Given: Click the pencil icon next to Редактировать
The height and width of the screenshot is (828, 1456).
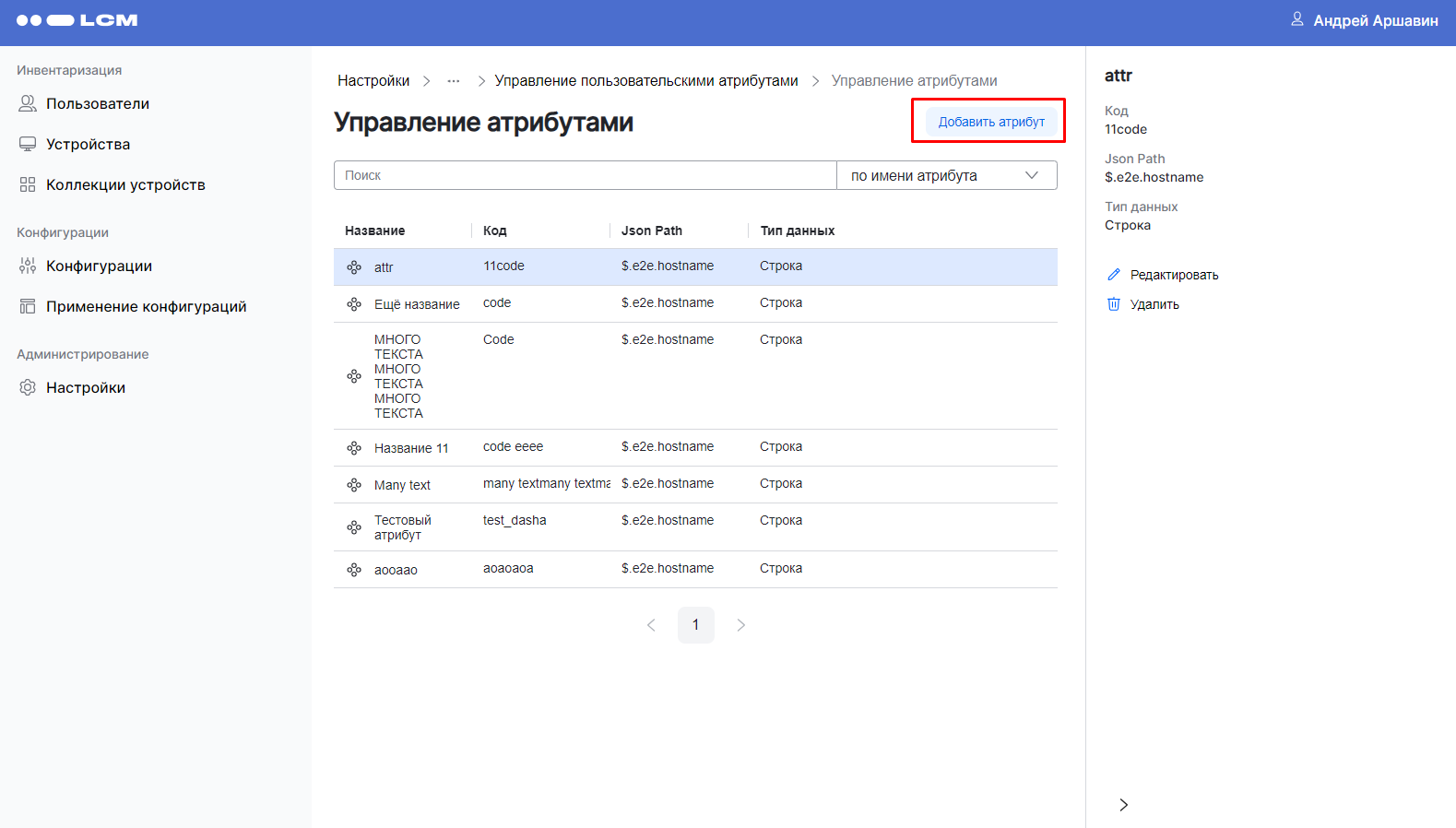Looking at the screenshot, I should (x=1114, y=275).
